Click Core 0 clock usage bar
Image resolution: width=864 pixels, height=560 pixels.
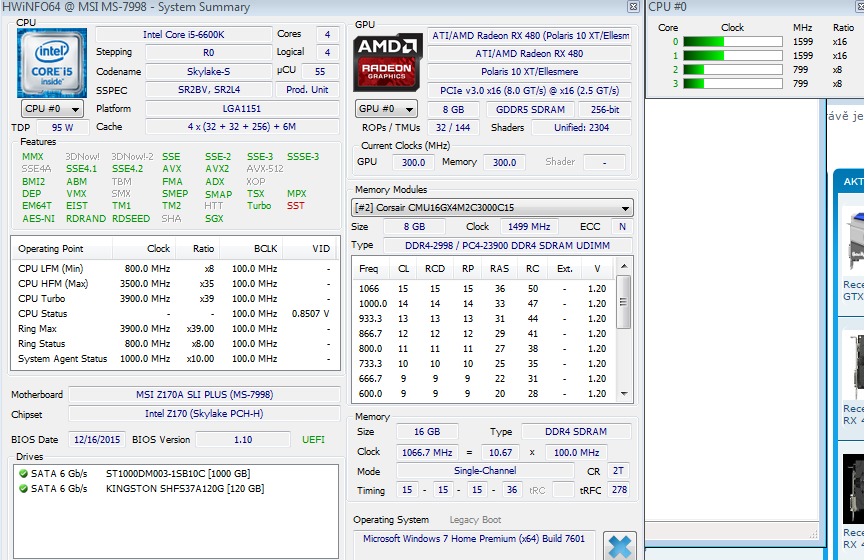pos(733,41)
